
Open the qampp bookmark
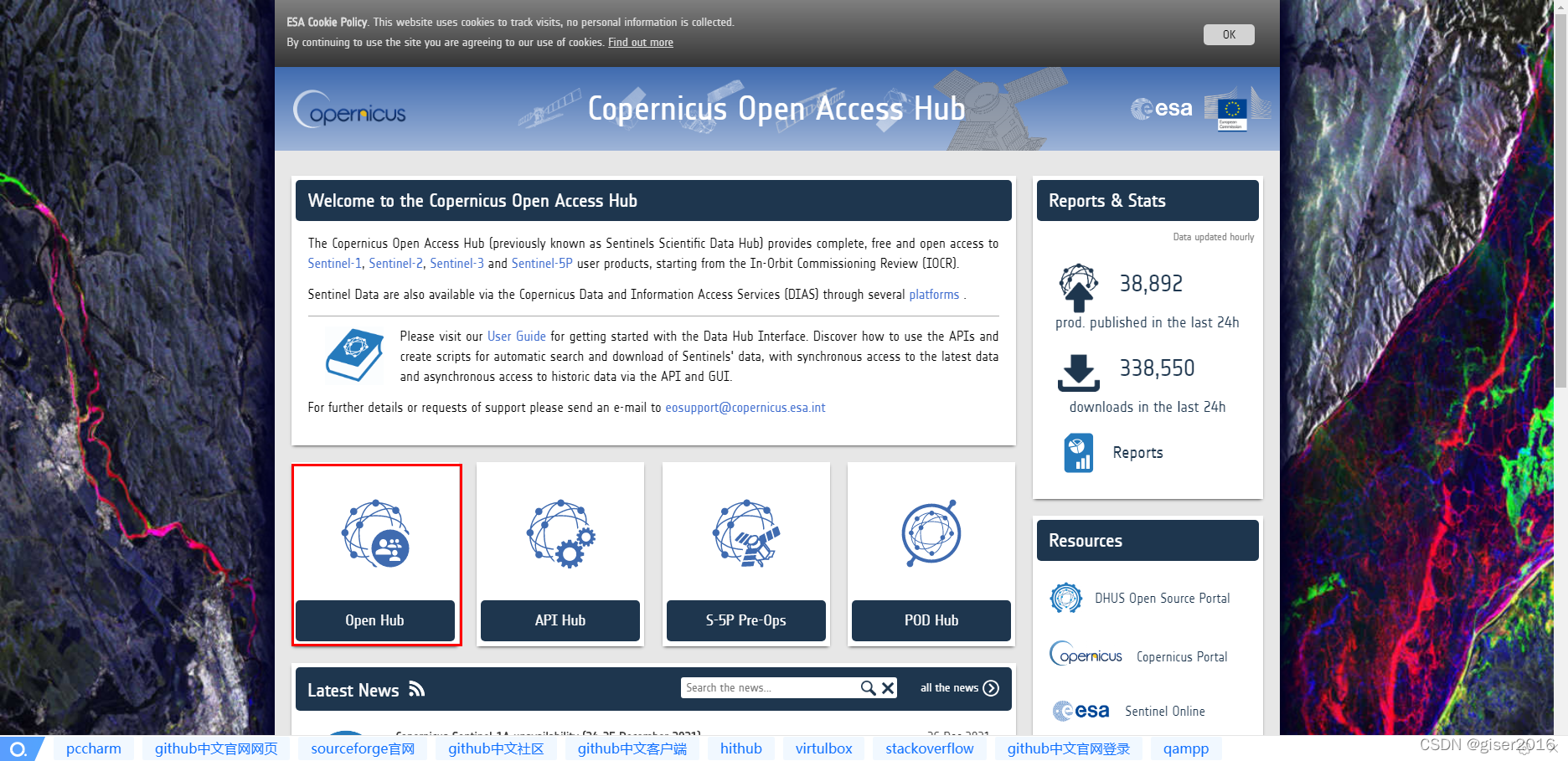1186,748
